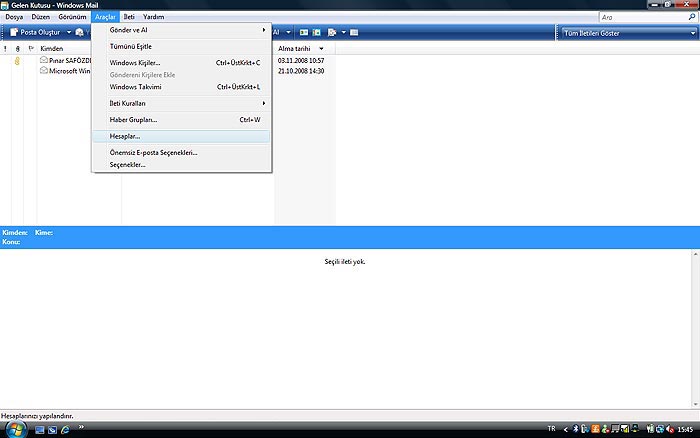700x438 pixels.
Task: Click the sort arrow in Alma tarihi header
Action: 321,49
